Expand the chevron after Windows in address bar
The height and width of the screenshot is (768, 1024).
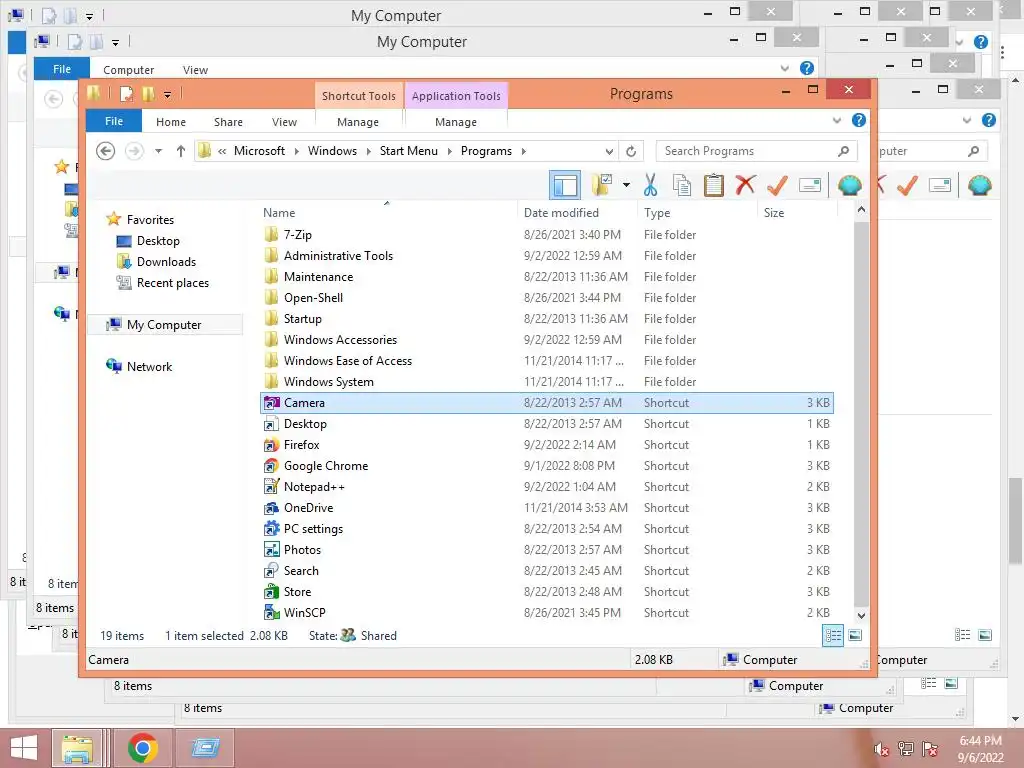coord(368,152)
